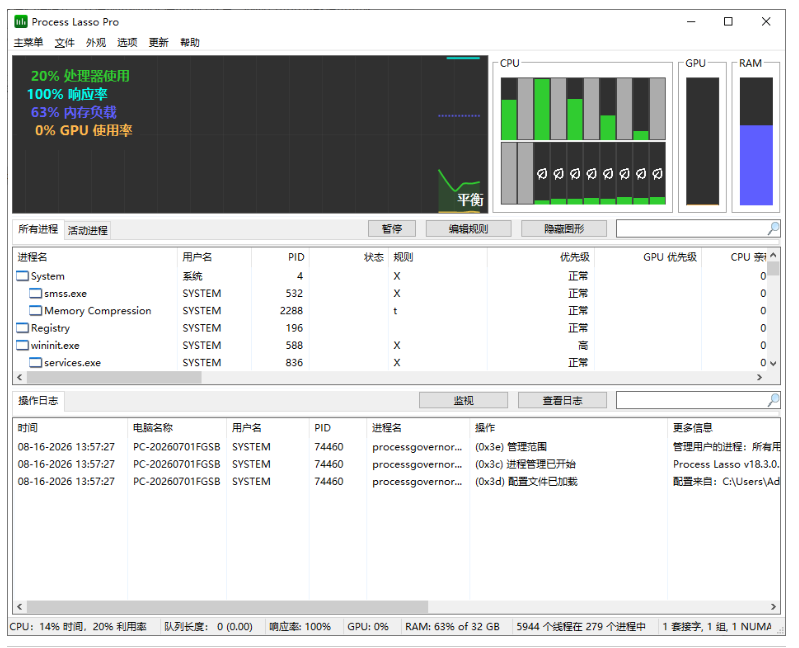The width and height of the screenshot is (799, 648).
Task: Click the 监视 button
Action: click(x=463, y=400)
